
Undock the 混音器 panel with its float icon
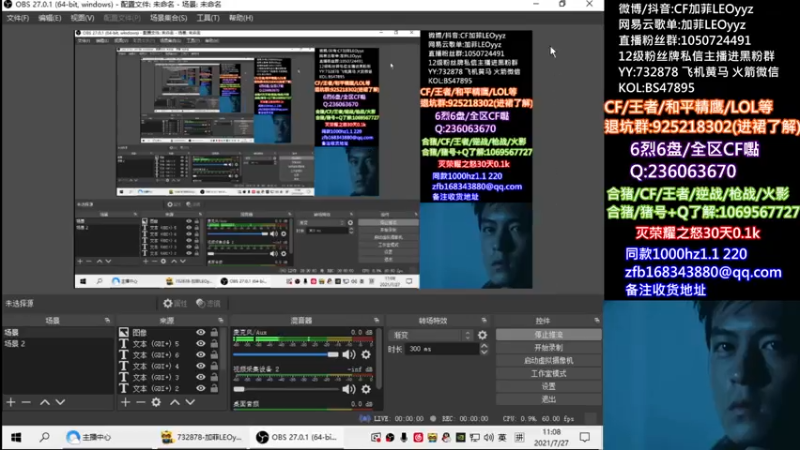tap(377, 320)
